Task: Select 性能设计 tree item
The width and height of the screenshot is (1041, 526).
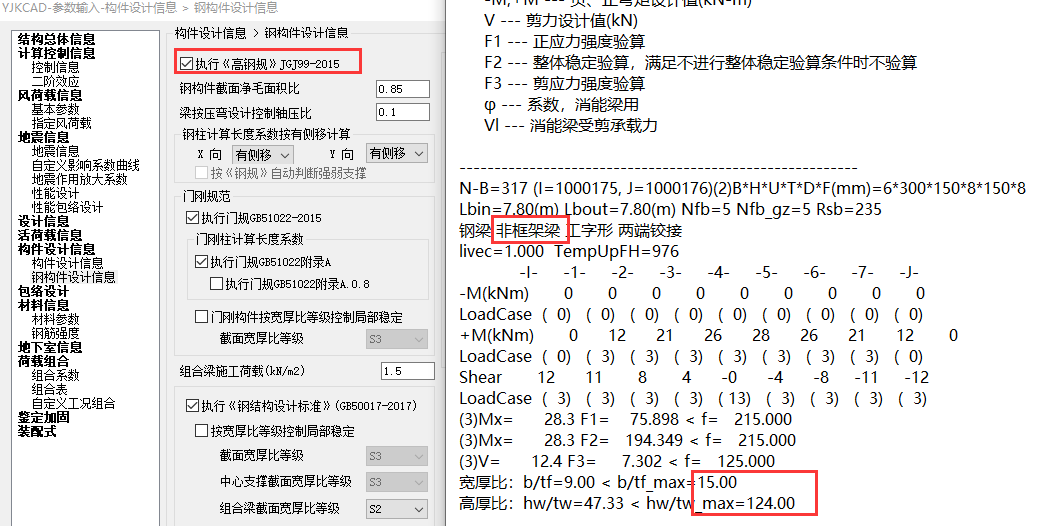Action: (56, 193)
